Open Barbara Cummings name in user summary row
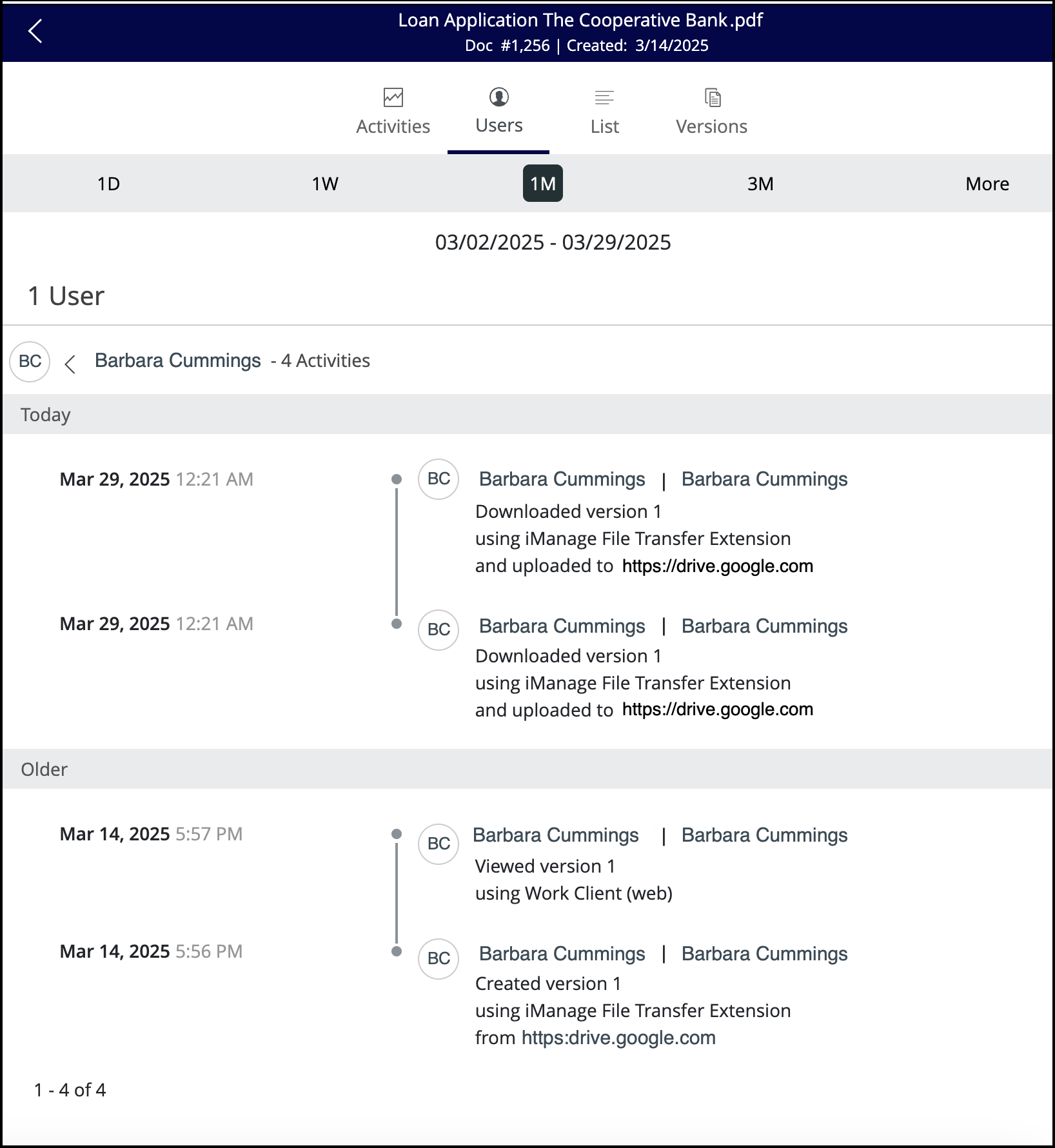Screen dimensions: 1055x1148 point(177,361)
